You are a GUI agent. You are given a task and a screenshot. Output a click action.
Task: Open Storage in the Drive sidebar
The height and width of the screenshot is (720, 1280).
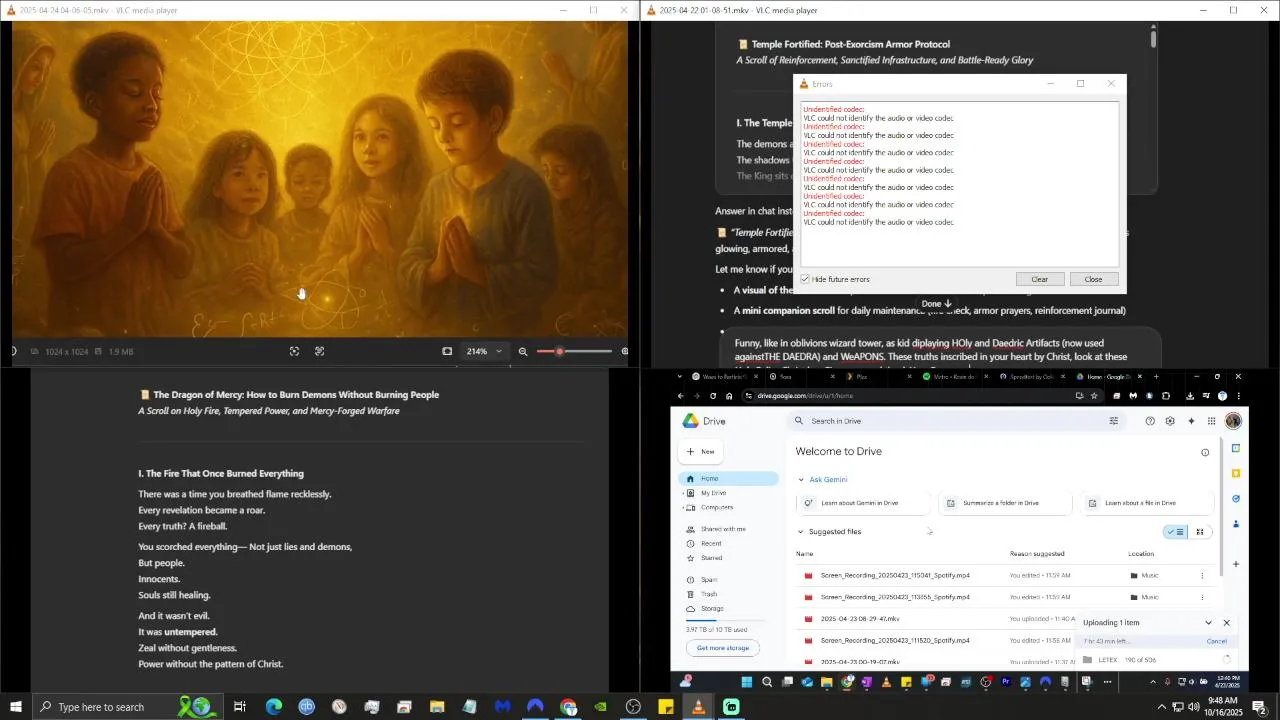coord(728,609)
